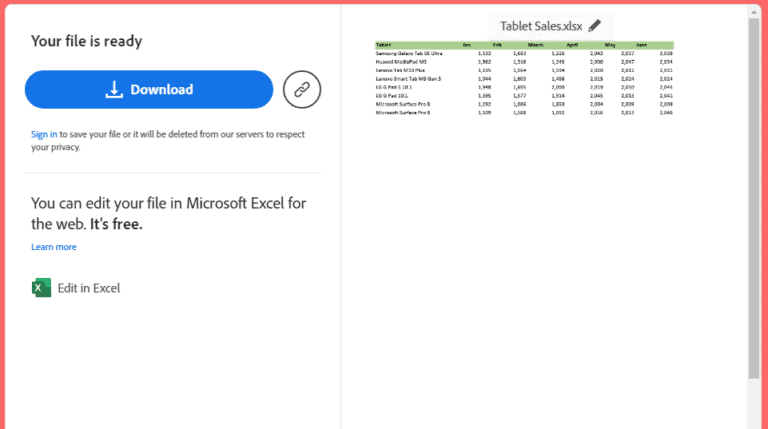Click the March column header in preview
Viewport: 768px width, 429px height.
click(x=536, y=45)
